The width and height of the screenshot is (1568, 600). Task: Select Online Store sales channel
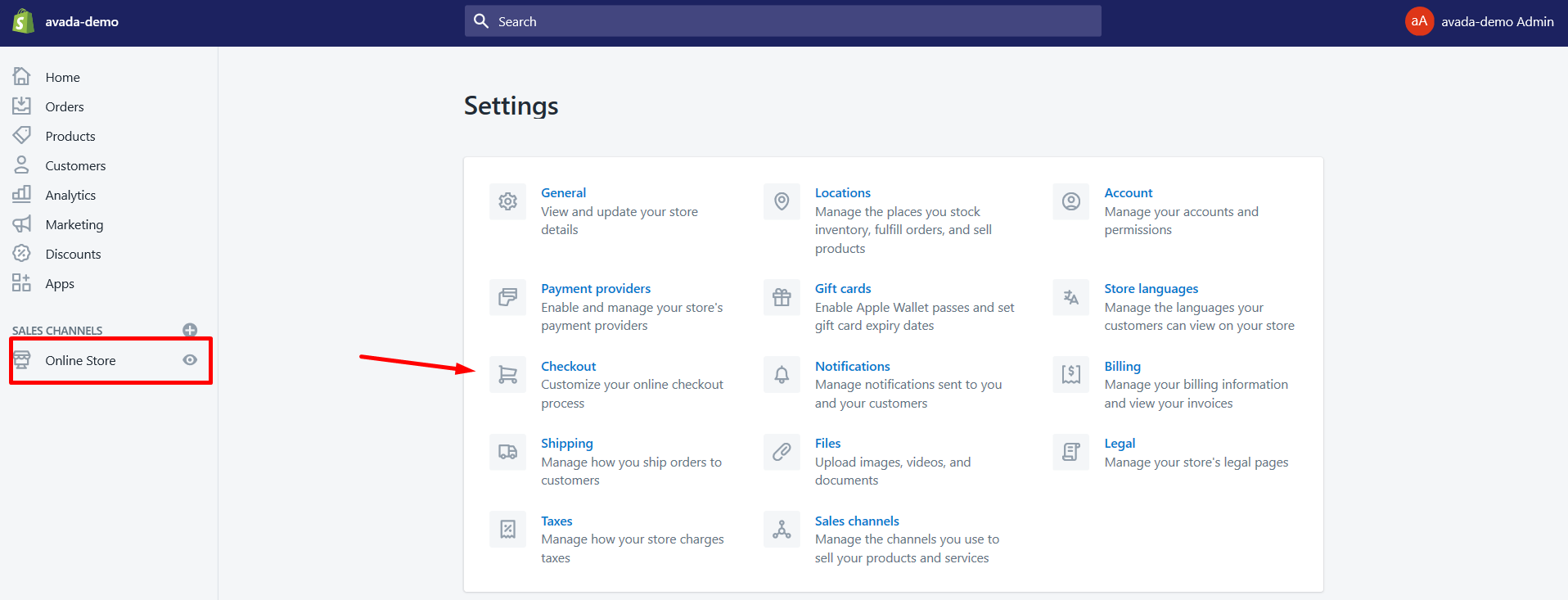coord(80,360)
